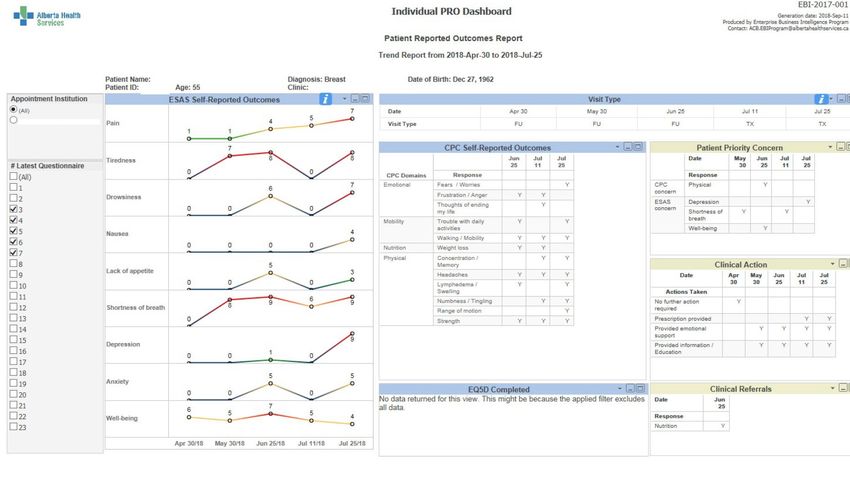Click '# Latest Questionnaire' filter heading
This screenshot has height=494, width=850.
(x=47, y=166)
